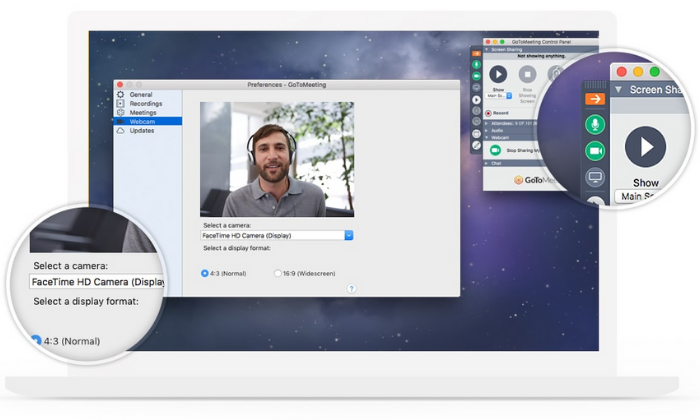Open General preferences via the gear icon

click(121, 95)
